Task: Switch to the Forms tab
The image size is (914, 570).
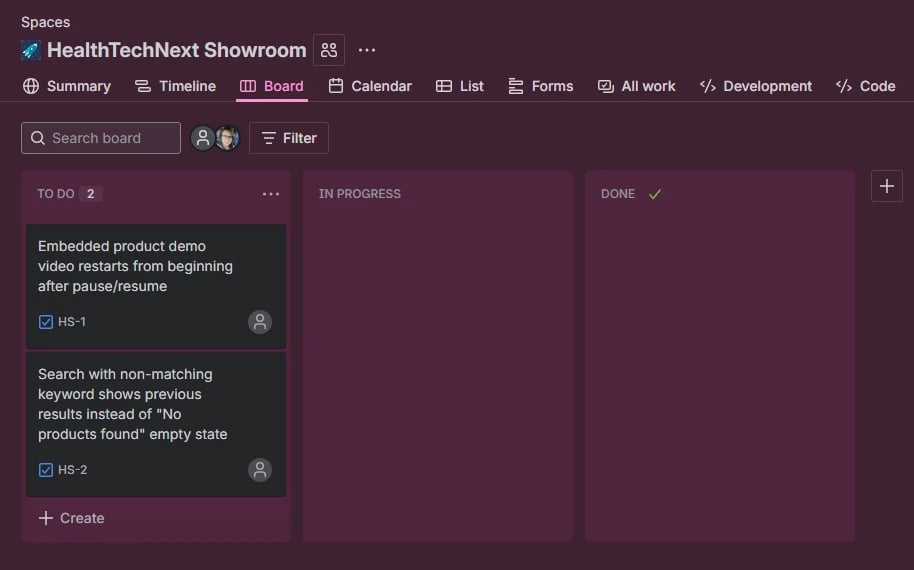Action: pos(540,86)
